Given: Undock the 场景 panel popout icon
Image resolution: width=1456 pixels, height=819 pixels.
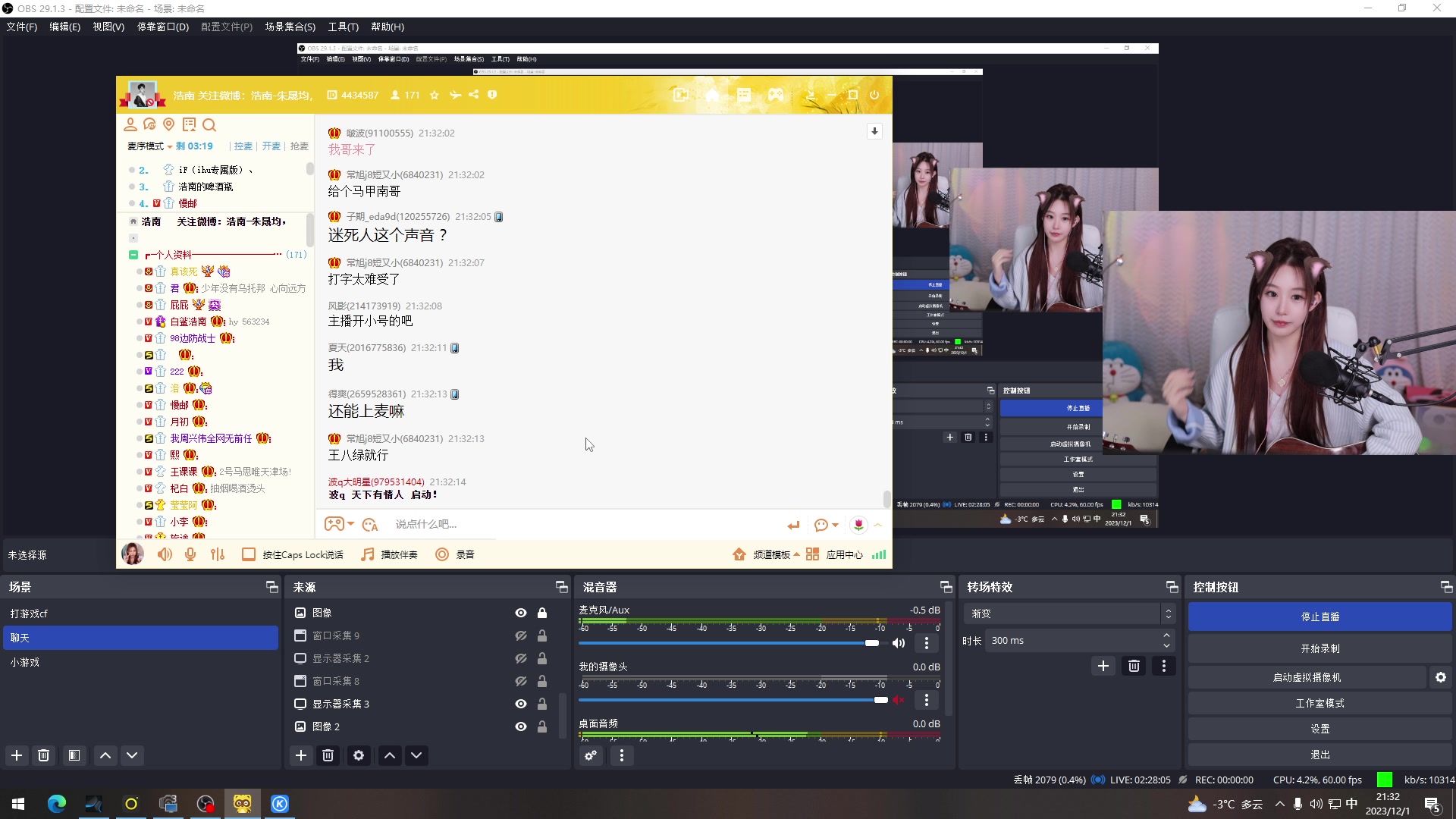Looking at the screenshot, I should pyautogui.click(x=271, y=587).
